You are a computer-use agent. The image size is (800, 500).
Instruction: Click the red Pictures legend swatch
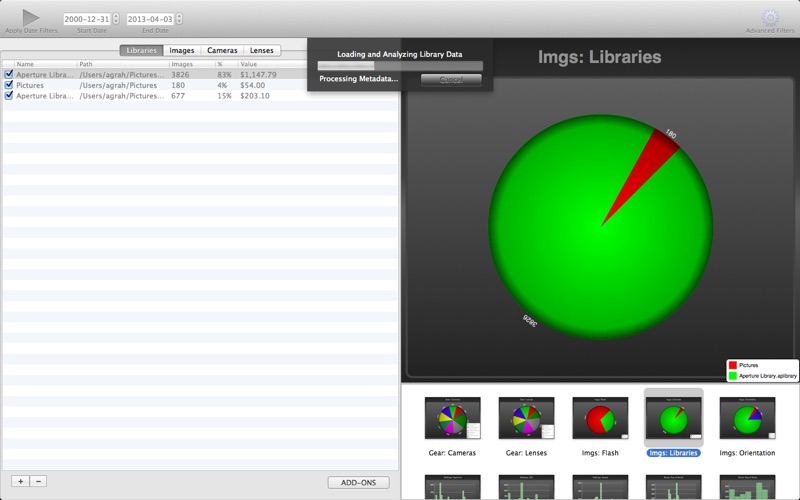(x=733, y=365)
